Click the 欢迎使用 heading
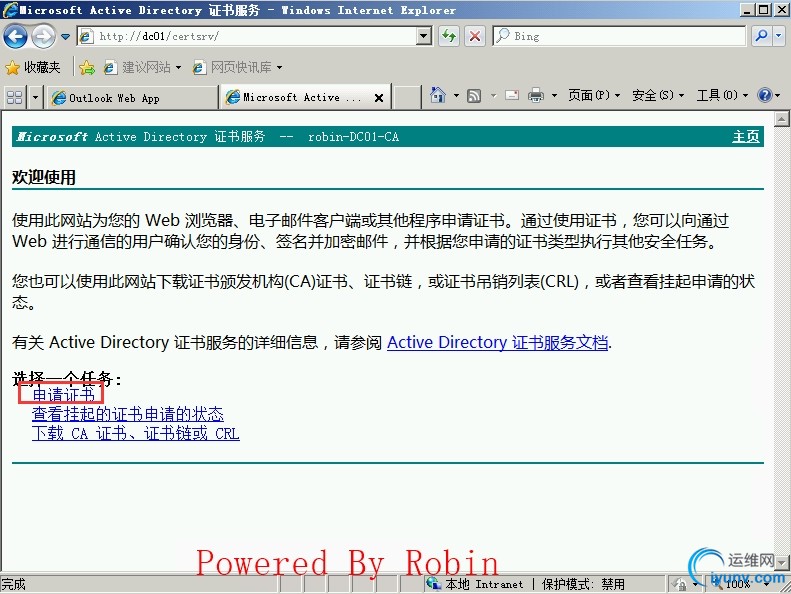The width and height of the screenshot is (791, 594). pyautogui.click(x=44, y=177)
